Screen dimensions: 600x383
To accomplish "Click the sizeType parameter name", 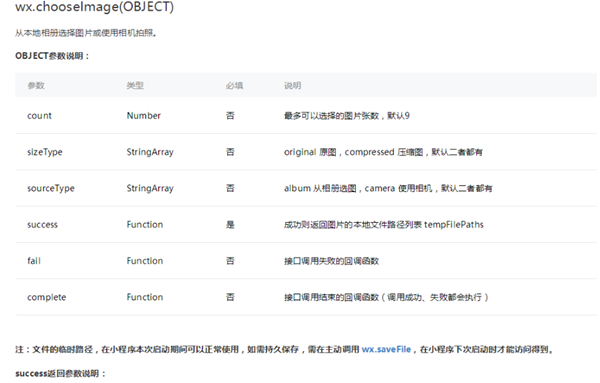I will (x=45, y=152).
